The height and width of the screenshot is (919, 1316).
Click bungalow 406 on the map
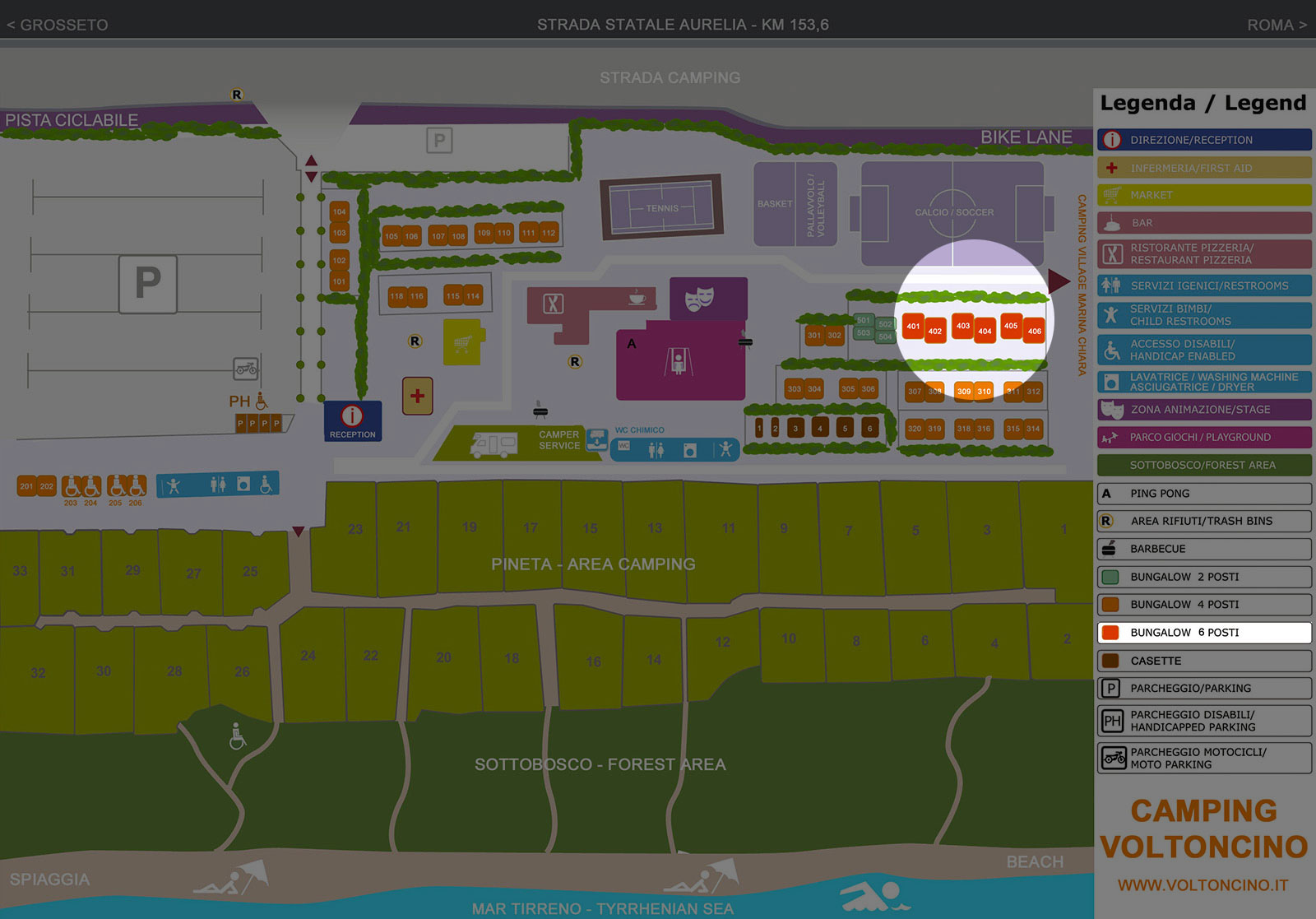pyautogui.click(x=1035, y=331)
